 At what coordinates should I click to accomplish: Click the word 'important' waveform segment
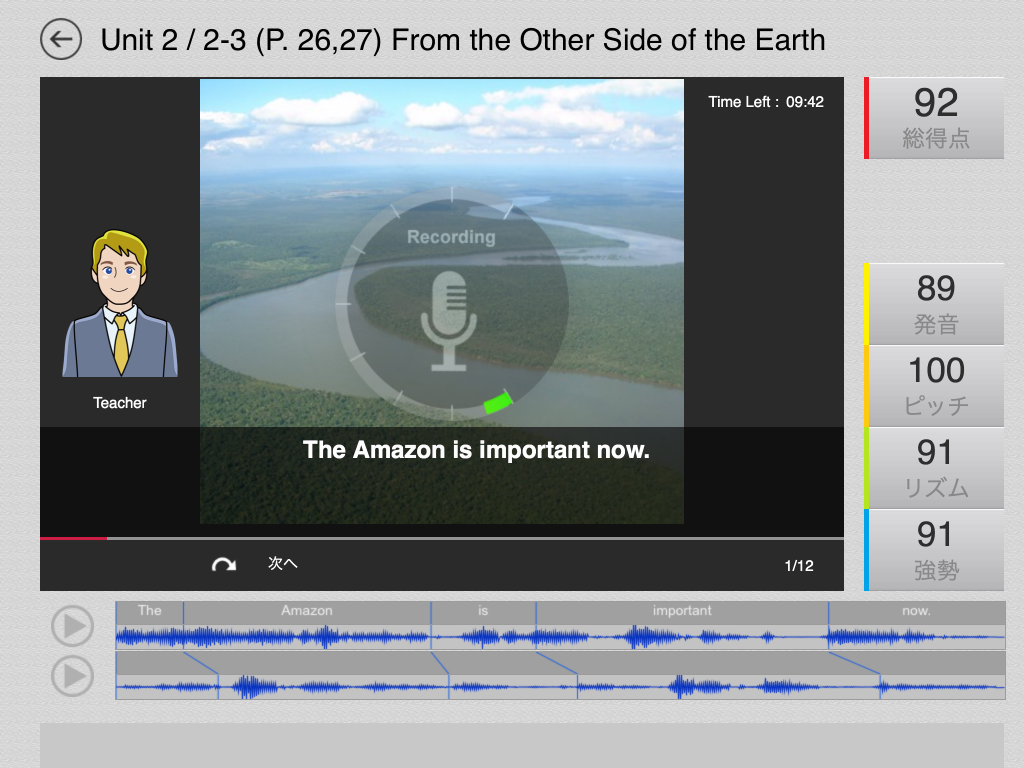[681, 626]
